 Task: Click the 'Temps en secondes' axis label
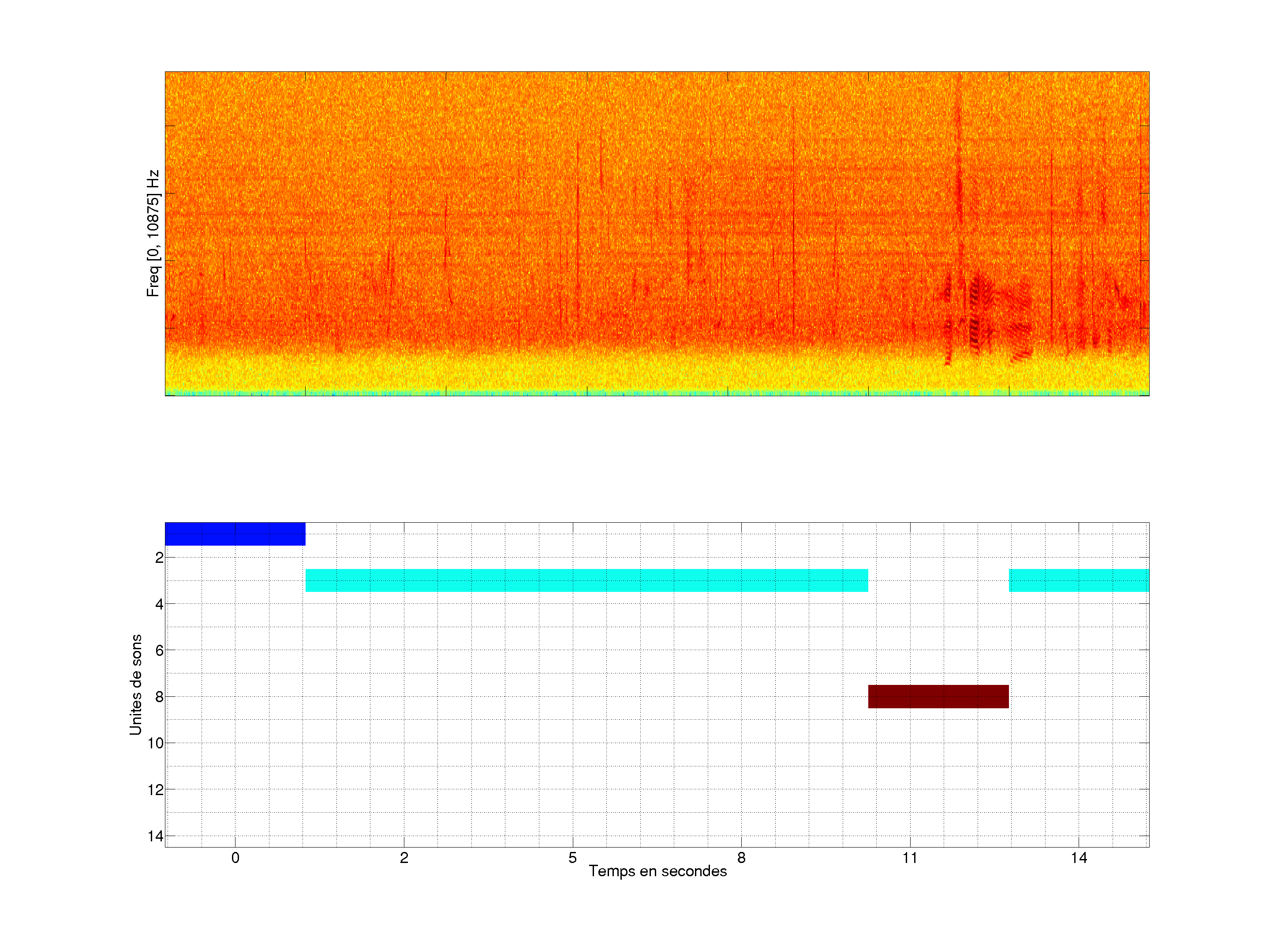pyautogui.click(x=657, y=871)
